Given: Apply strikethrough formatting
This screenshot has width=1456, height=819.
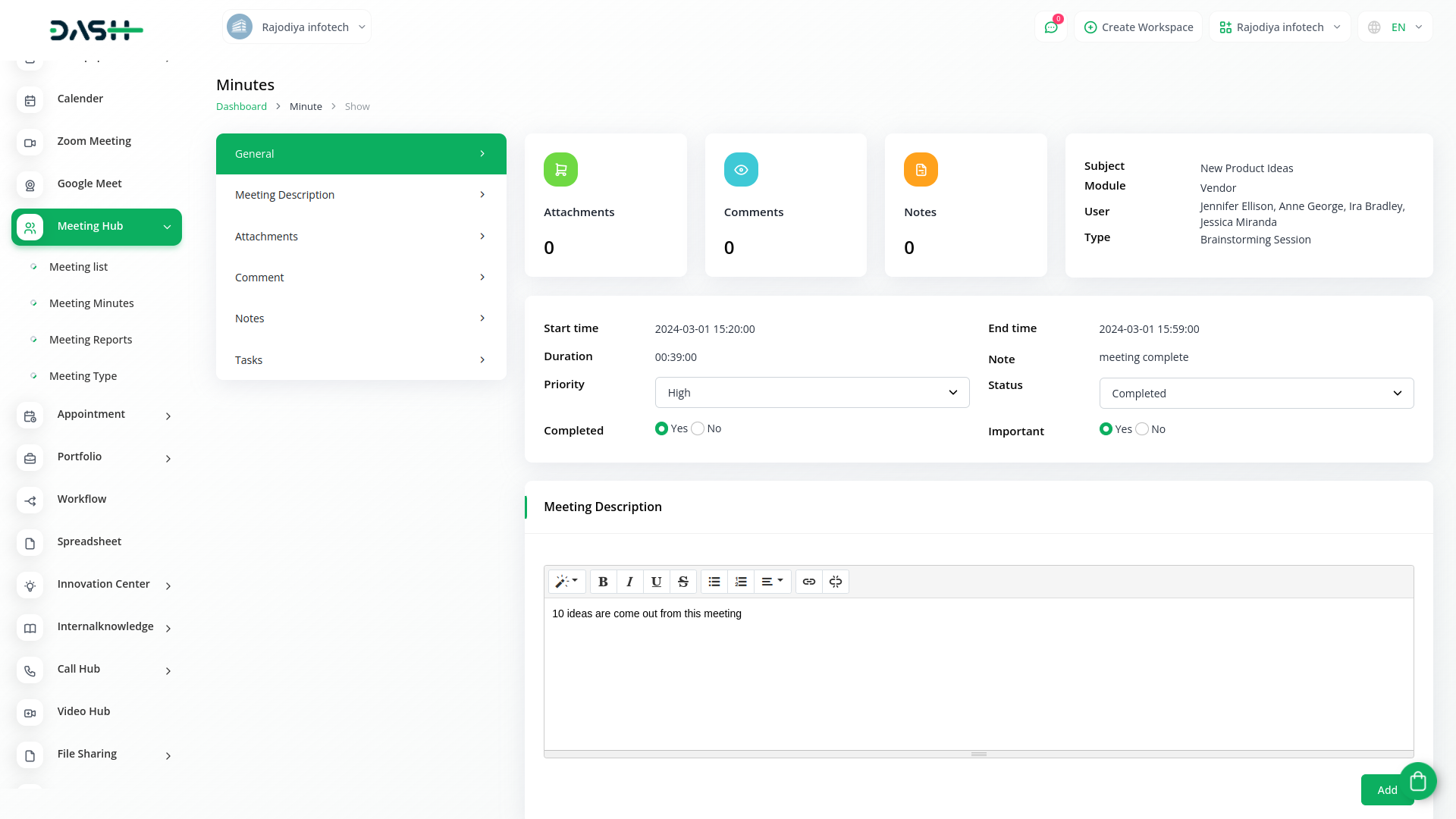Looking at the screenshot, I should click(x=682, y=582).
